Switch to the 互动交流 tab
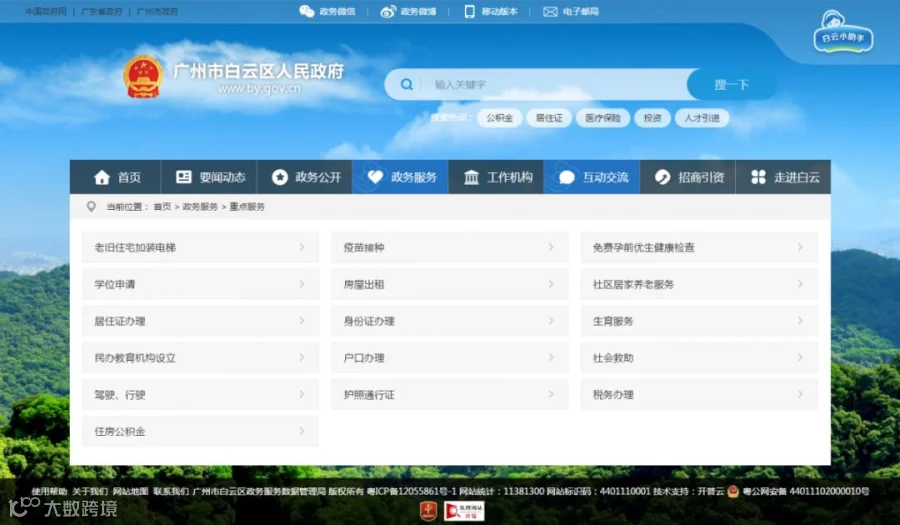 592,177
